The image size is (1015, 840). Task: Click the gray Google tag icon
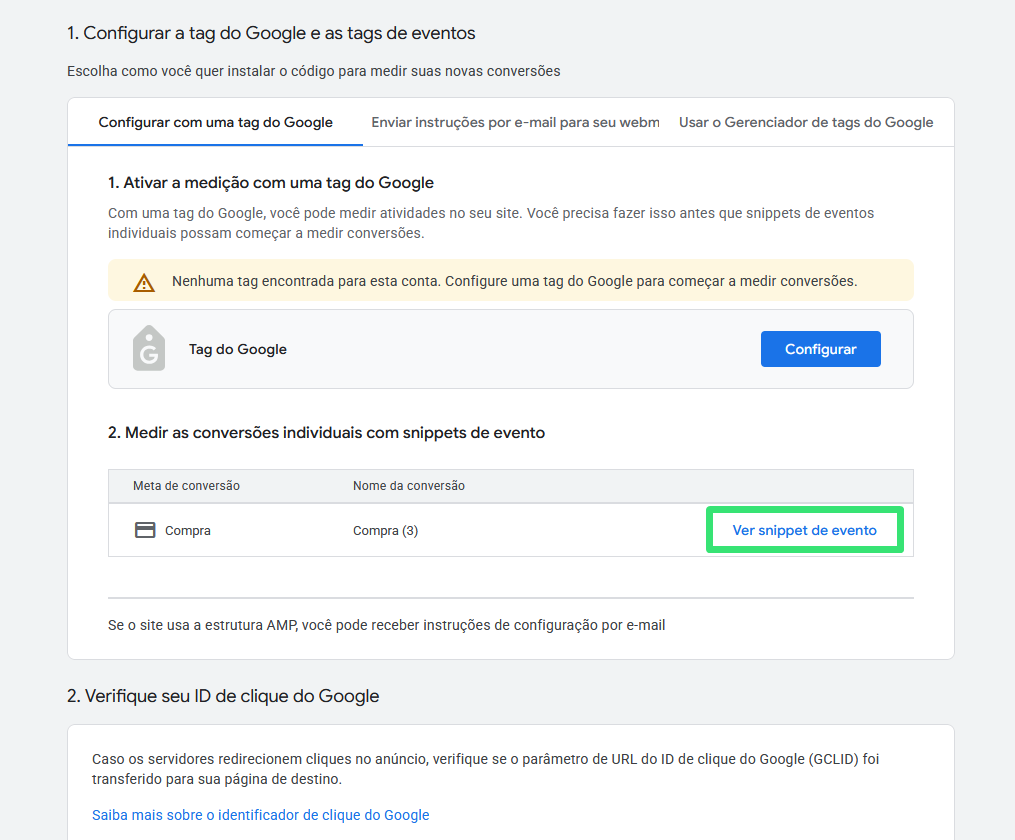tap(149, 349)
